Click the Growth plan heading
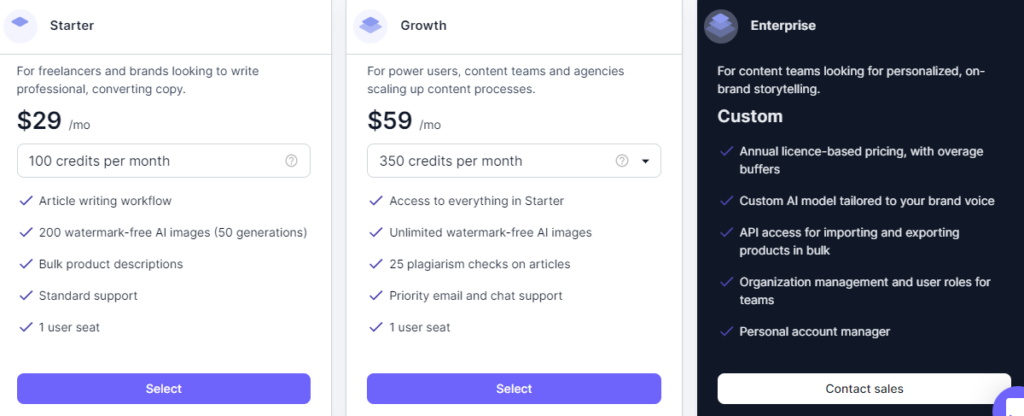Viewport: 1024px width, 416px height. coord(423,25)
